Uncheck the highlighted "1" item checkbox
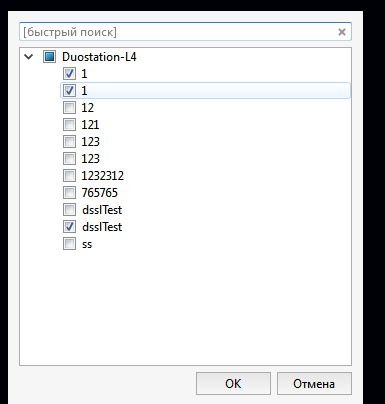Screen dimensions: 385x404 [69, 91]
